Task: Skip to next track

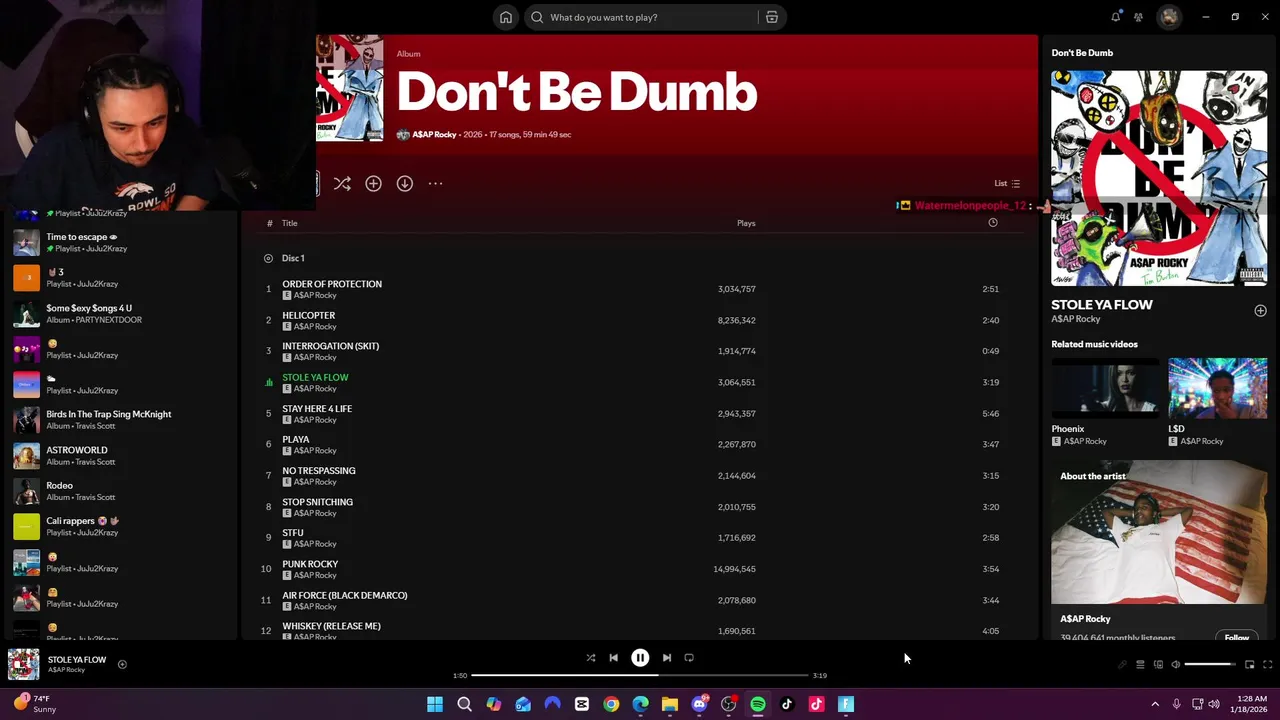Action: coord(667,658)
